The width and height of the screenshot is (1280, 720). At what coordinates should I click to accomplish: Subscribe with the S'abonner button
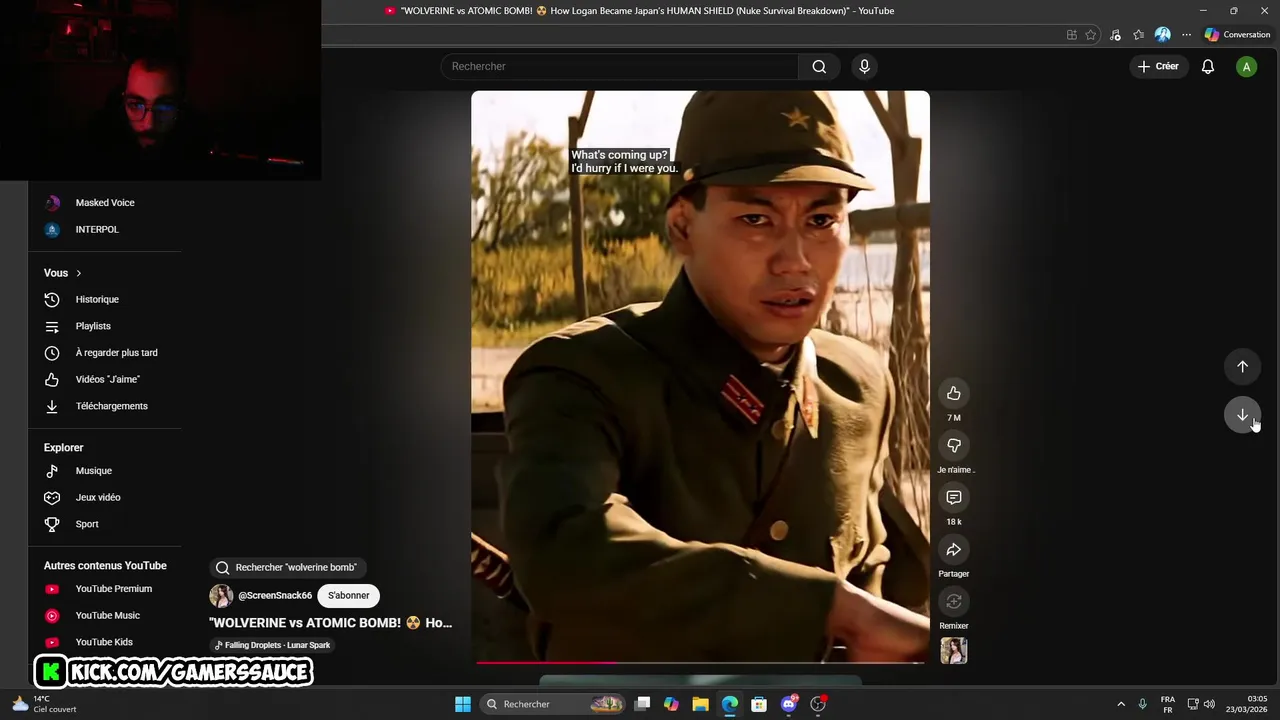coord(348,596)
